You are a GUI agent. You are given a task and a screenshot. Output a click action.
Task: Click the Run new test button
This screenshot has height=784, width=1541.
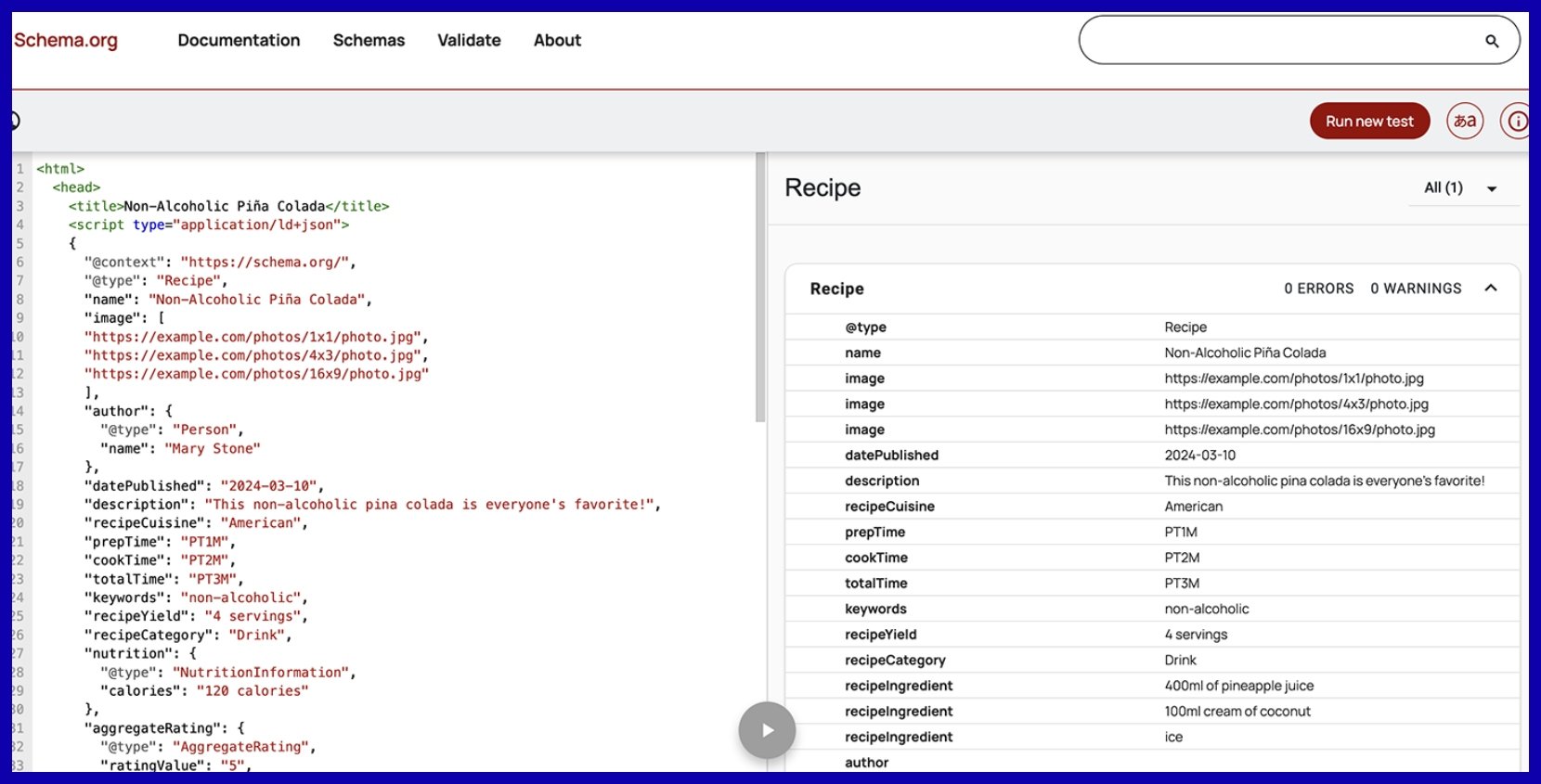(x=1369, y=122)
